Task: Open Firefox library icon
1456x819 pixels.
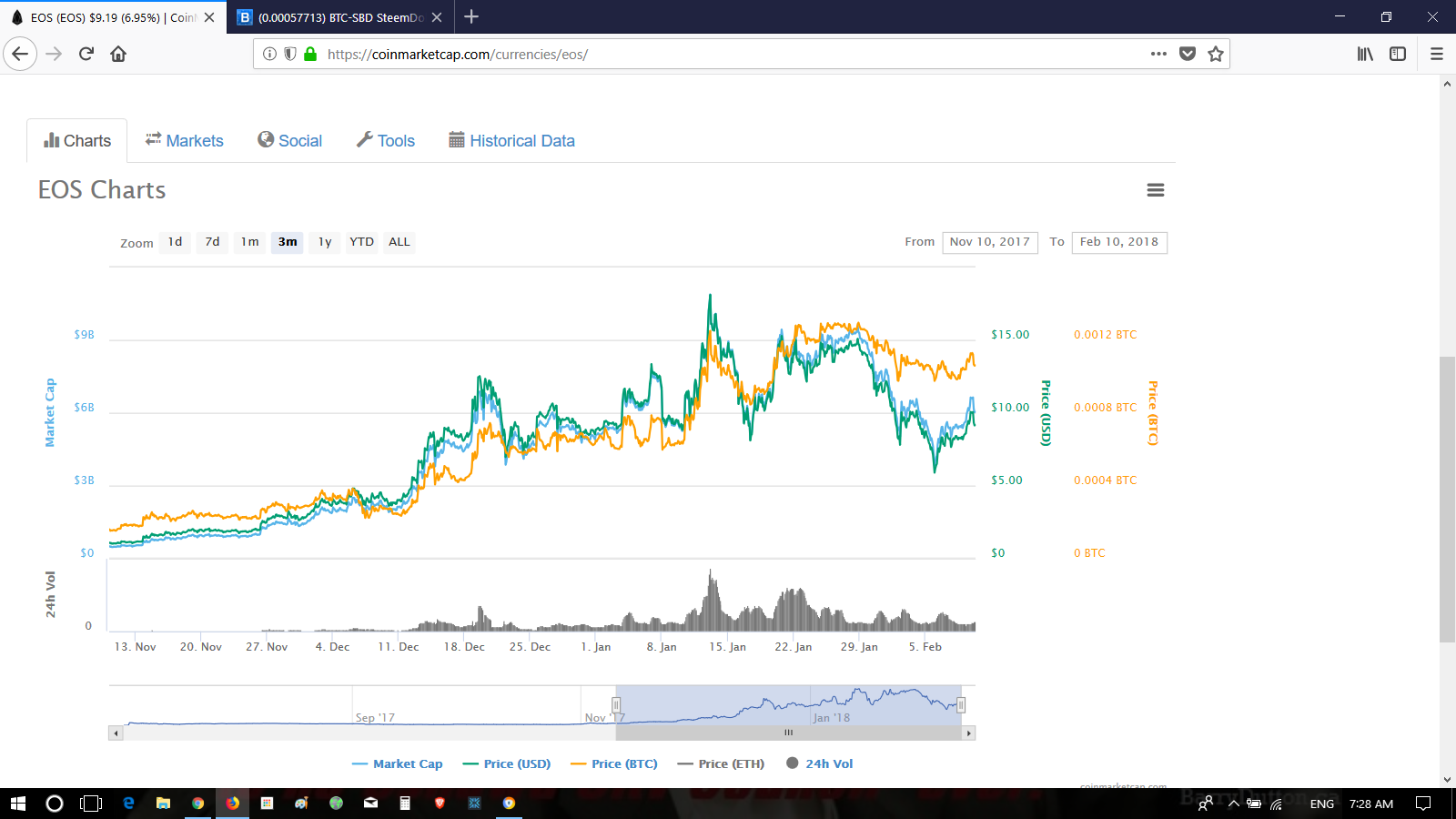Action: tap(1365, 54)
